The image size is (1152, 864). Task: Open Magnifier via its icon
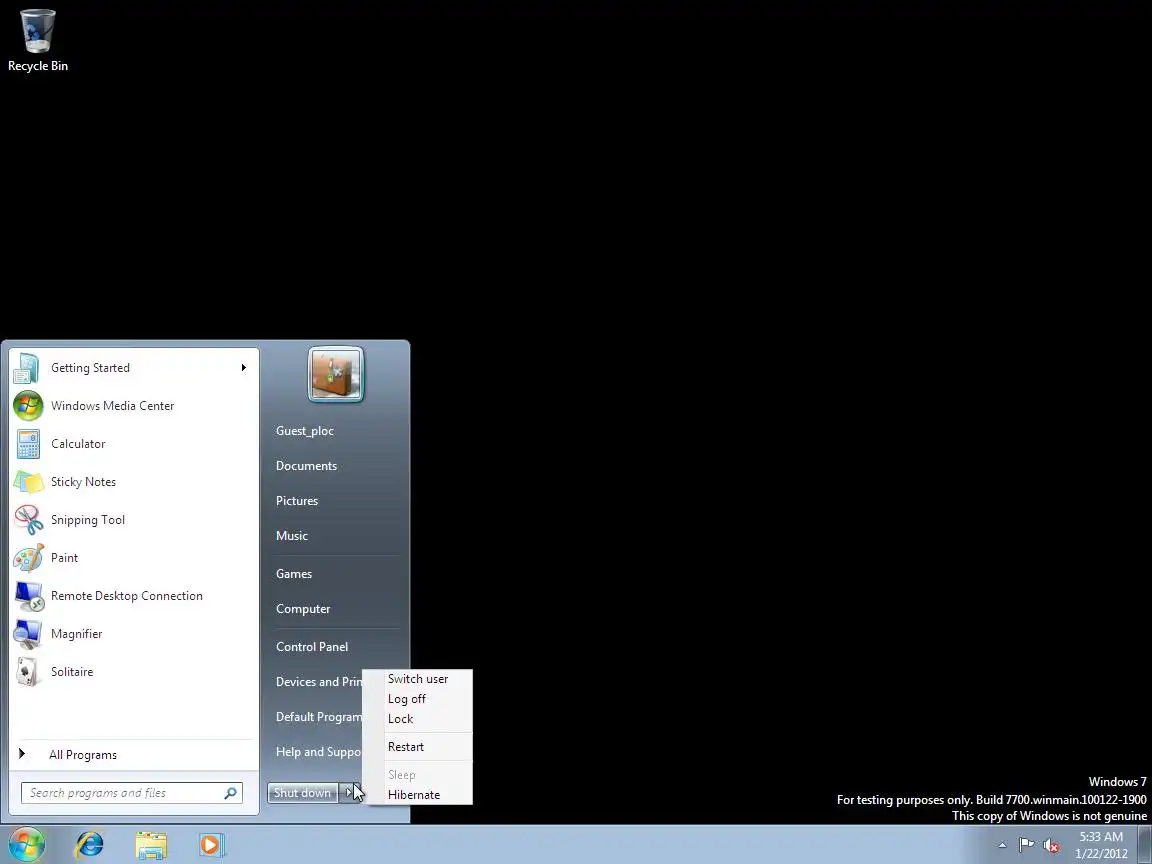pos(28,634)
